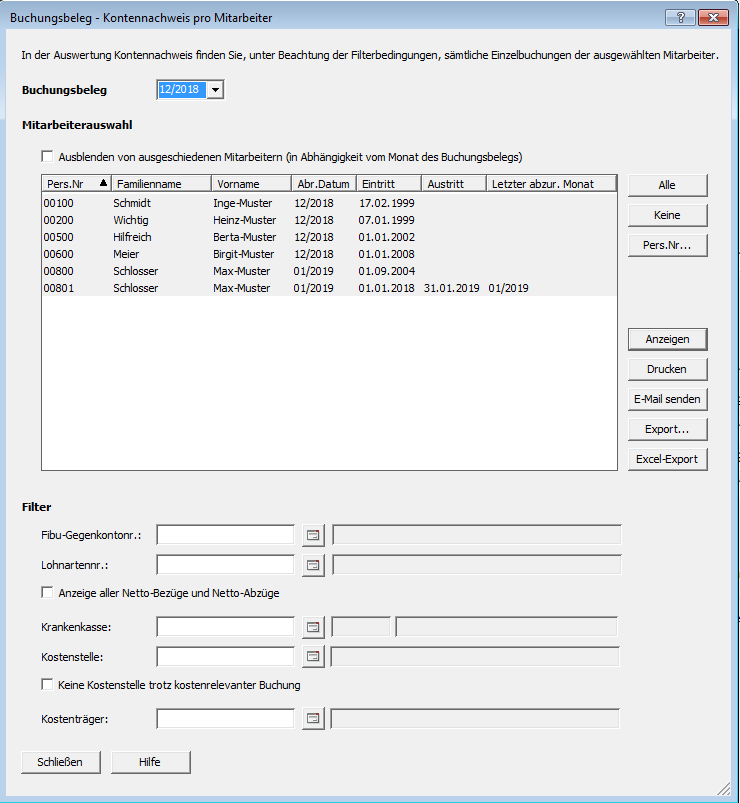
Task: Open Hilfe button
Action: pyautogui.click(x=150, y=762)
